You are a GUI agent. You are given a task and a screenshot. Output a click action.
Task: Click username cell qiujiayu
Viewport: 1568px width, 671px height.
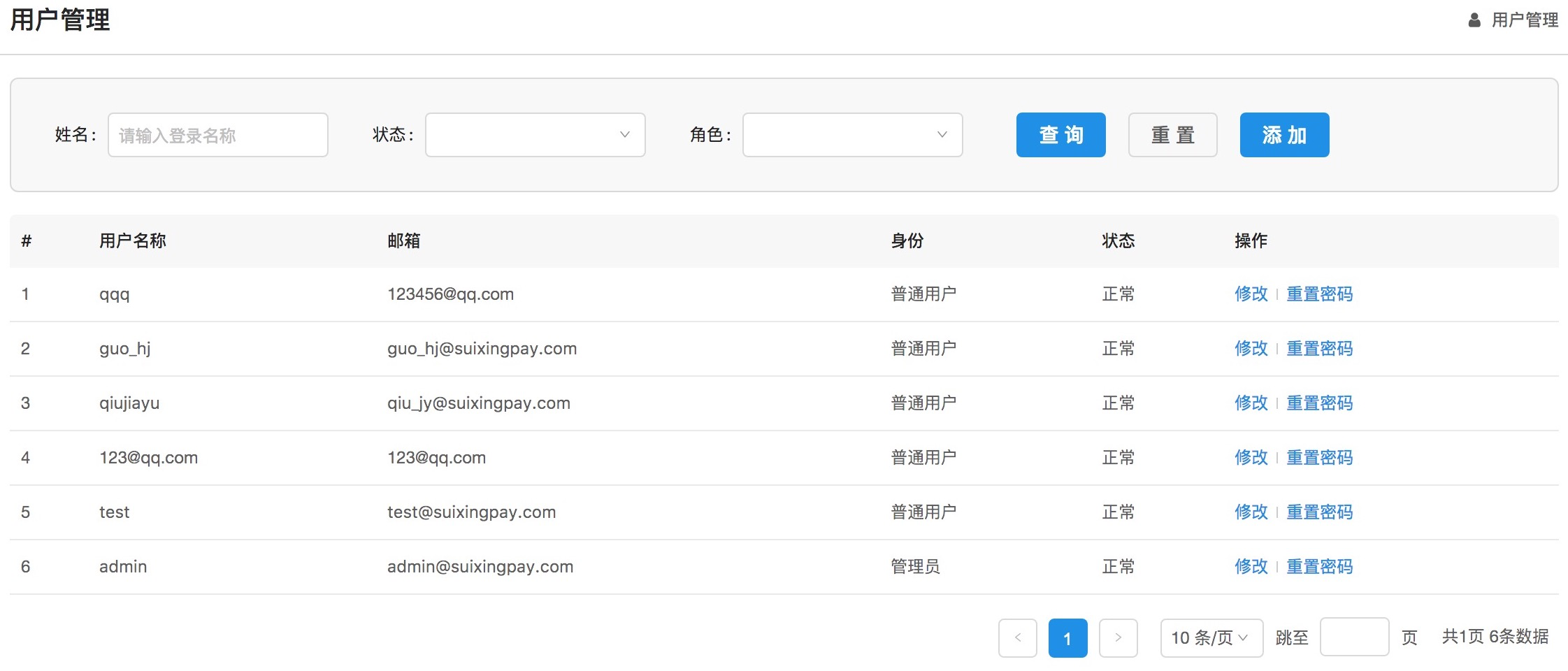[x=129, y=403]
